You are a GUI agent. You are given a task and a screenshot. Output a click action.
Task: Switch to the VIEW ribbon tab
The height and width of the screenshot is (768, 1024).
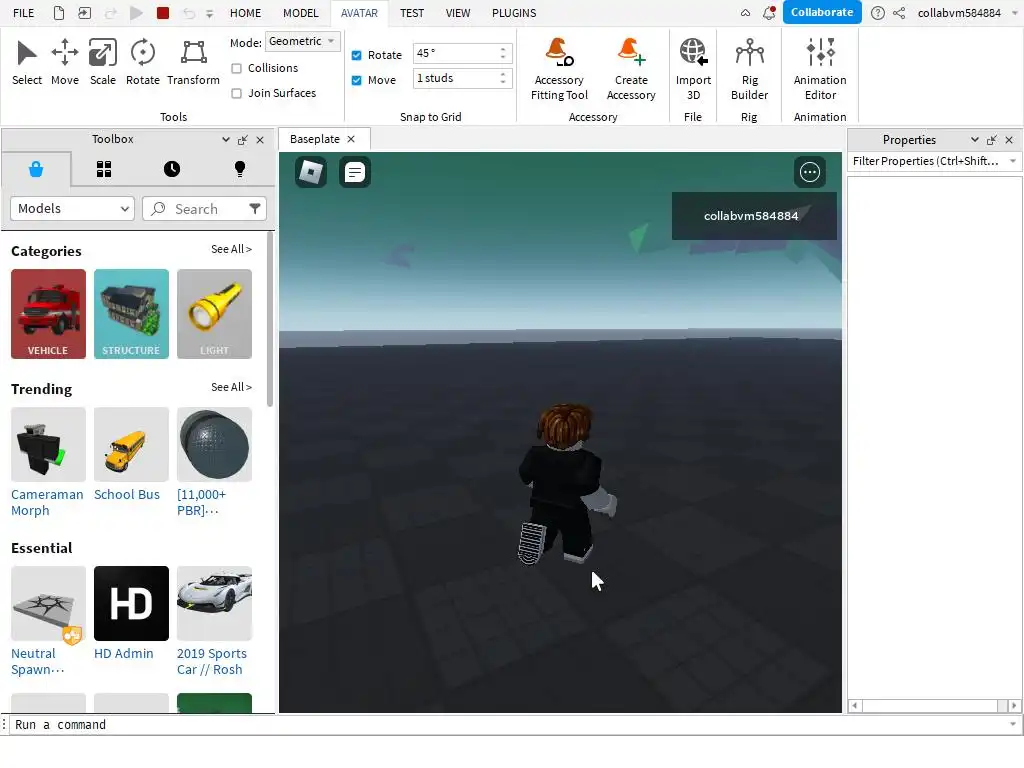(457, 13)
